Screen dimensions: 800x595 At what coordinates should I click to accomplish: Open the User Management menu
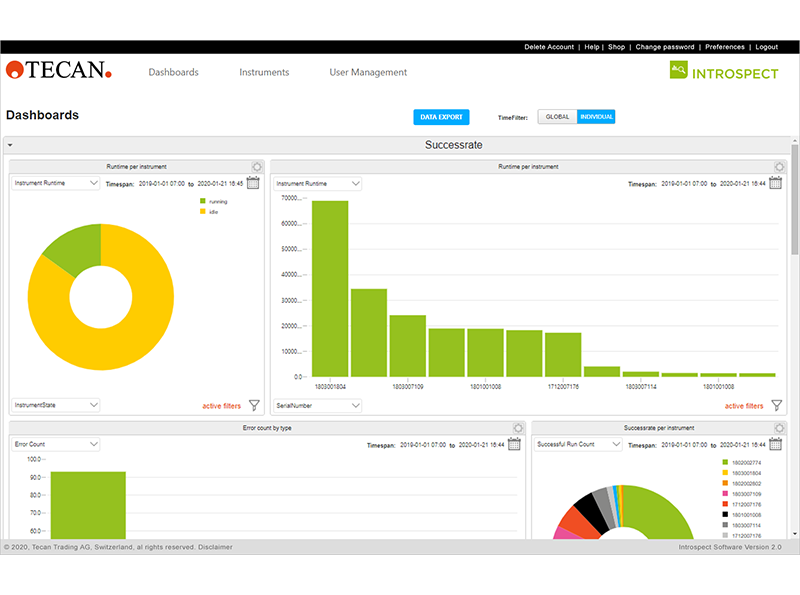point(368,72)
